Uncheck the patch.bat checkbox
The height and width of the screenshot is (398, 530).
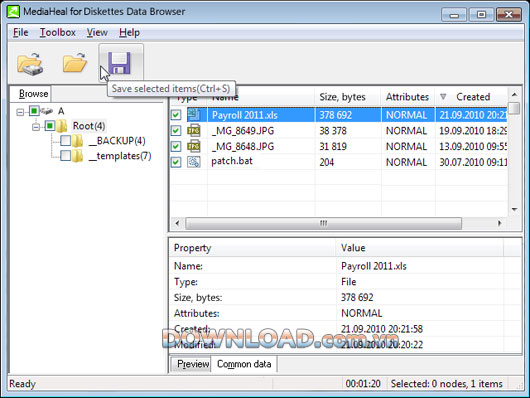pos(176,162)
